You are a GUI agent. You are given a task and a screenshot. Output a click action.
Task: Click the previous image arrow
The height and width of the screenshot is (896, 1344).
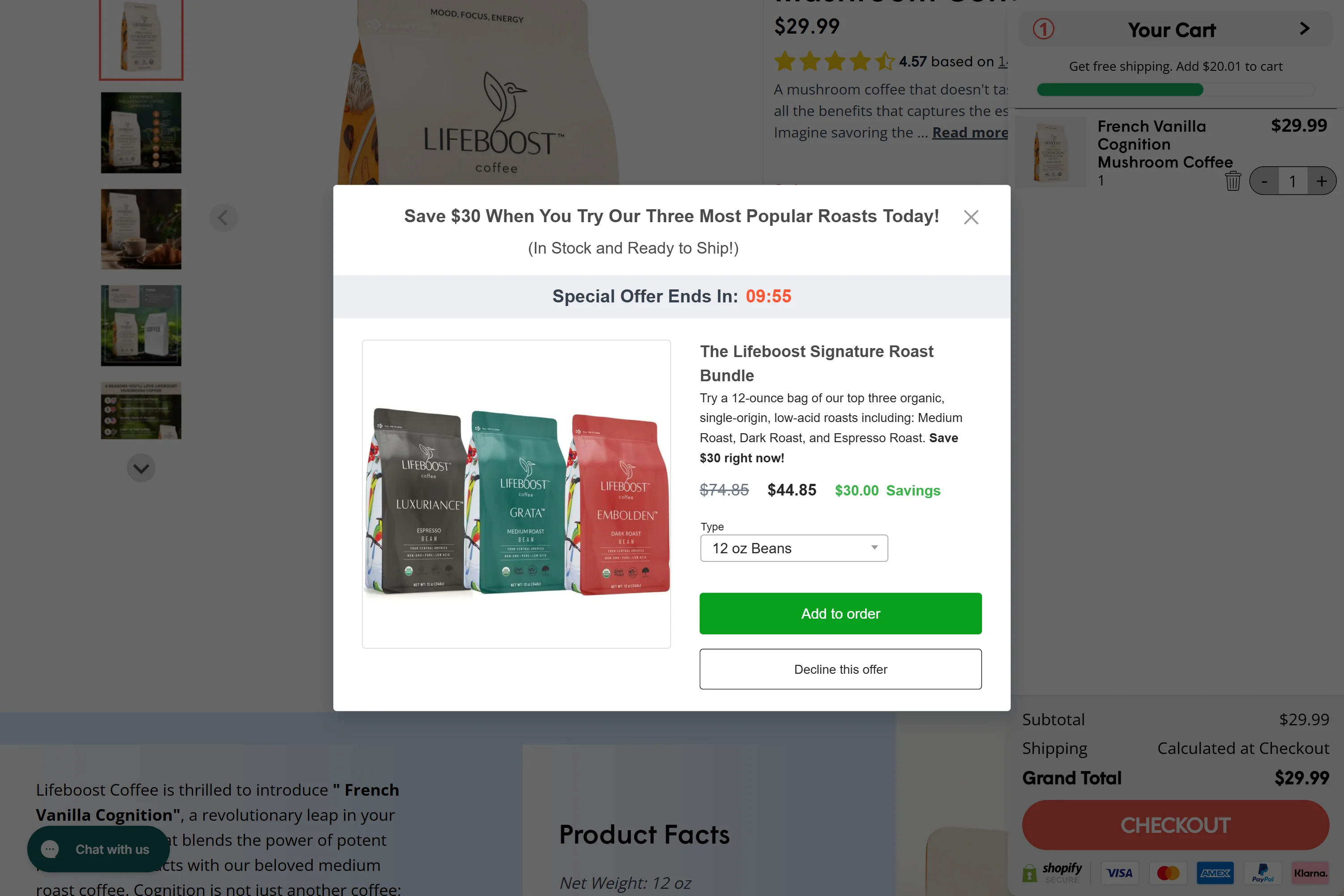(x=223, y=217)
